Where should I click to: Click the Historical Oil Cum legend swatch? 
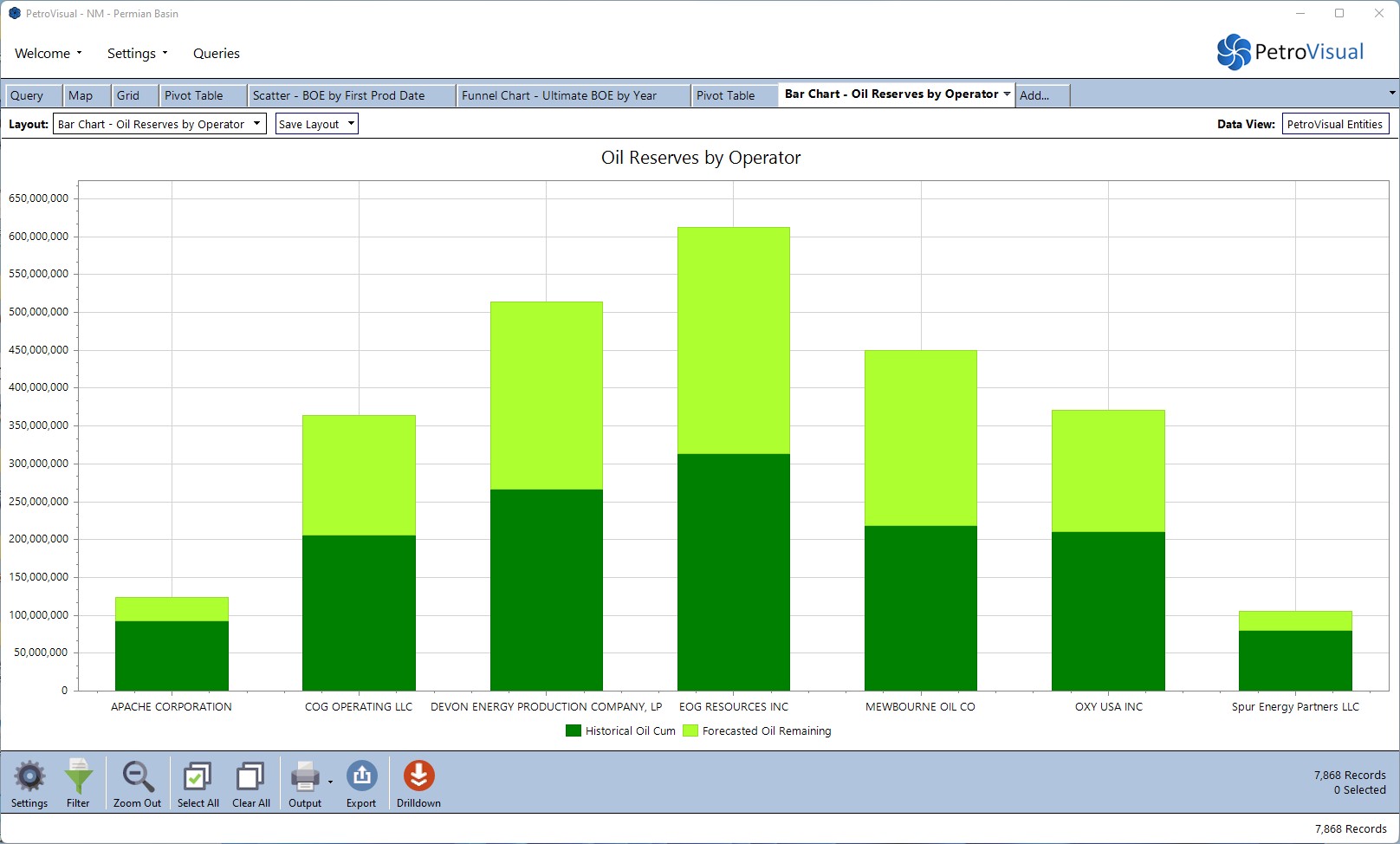pos(573,730)
